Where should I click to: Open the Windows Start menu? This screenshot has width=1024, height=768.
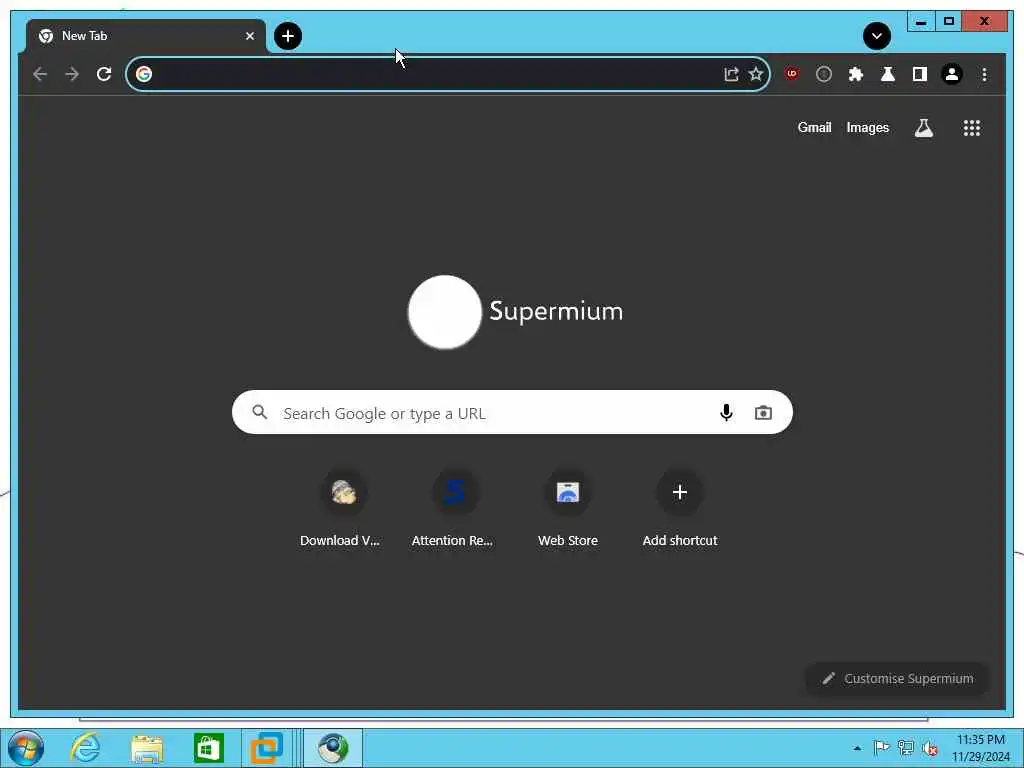25,748
